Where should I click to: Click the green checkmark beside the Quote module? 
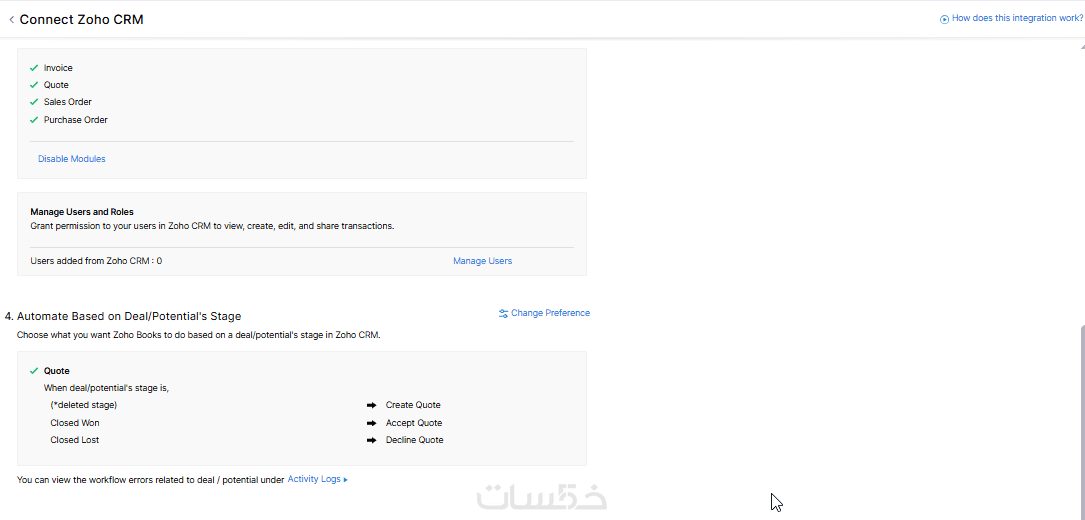(34, 84)
